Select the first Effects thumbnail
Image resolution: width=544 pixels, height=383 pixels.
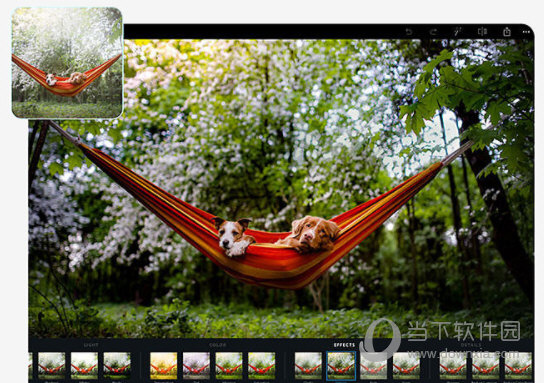308,366
